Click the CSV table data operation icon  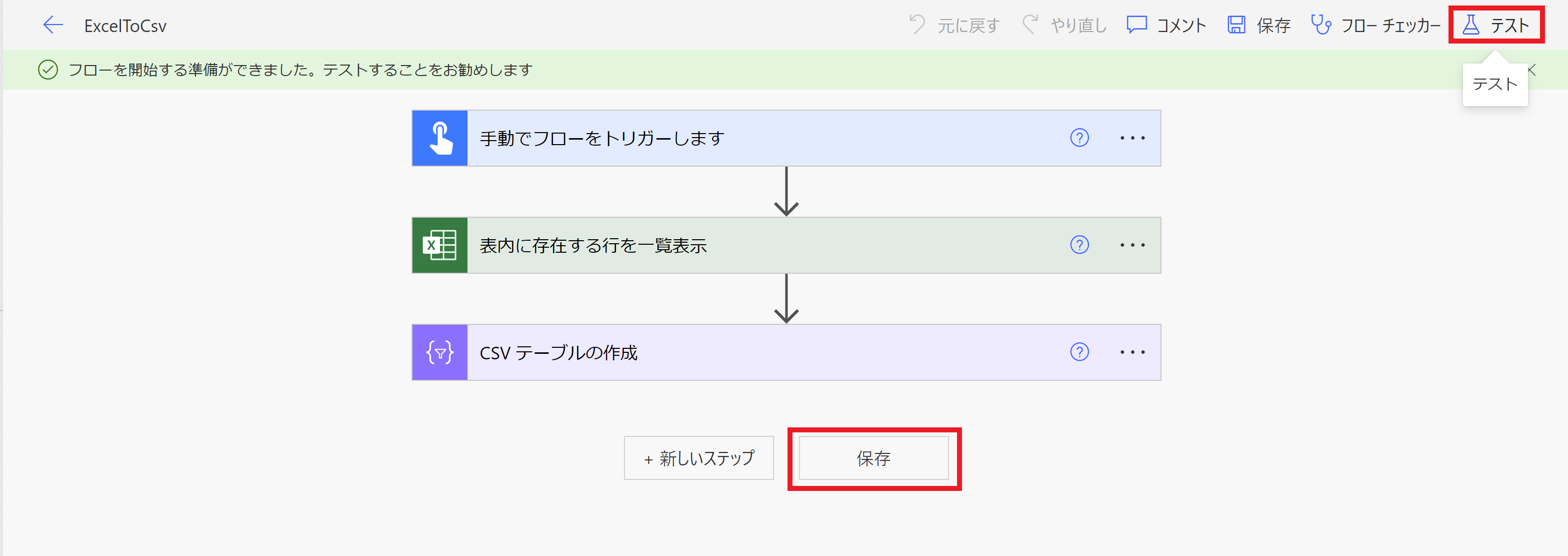[x=440, y=353]
